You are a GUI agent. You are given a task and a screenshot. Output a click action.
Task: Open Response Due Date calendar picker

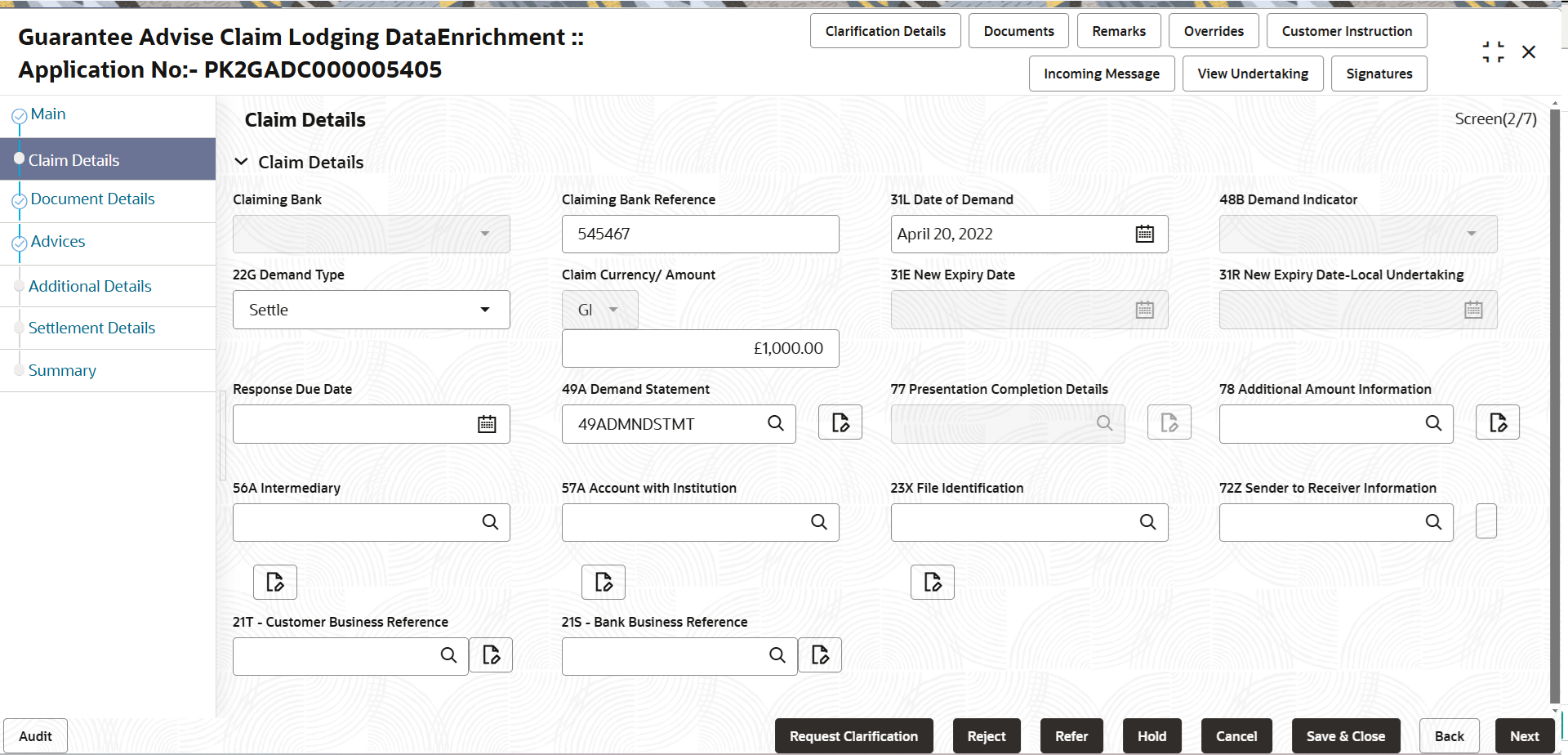(x=487, y=424)
